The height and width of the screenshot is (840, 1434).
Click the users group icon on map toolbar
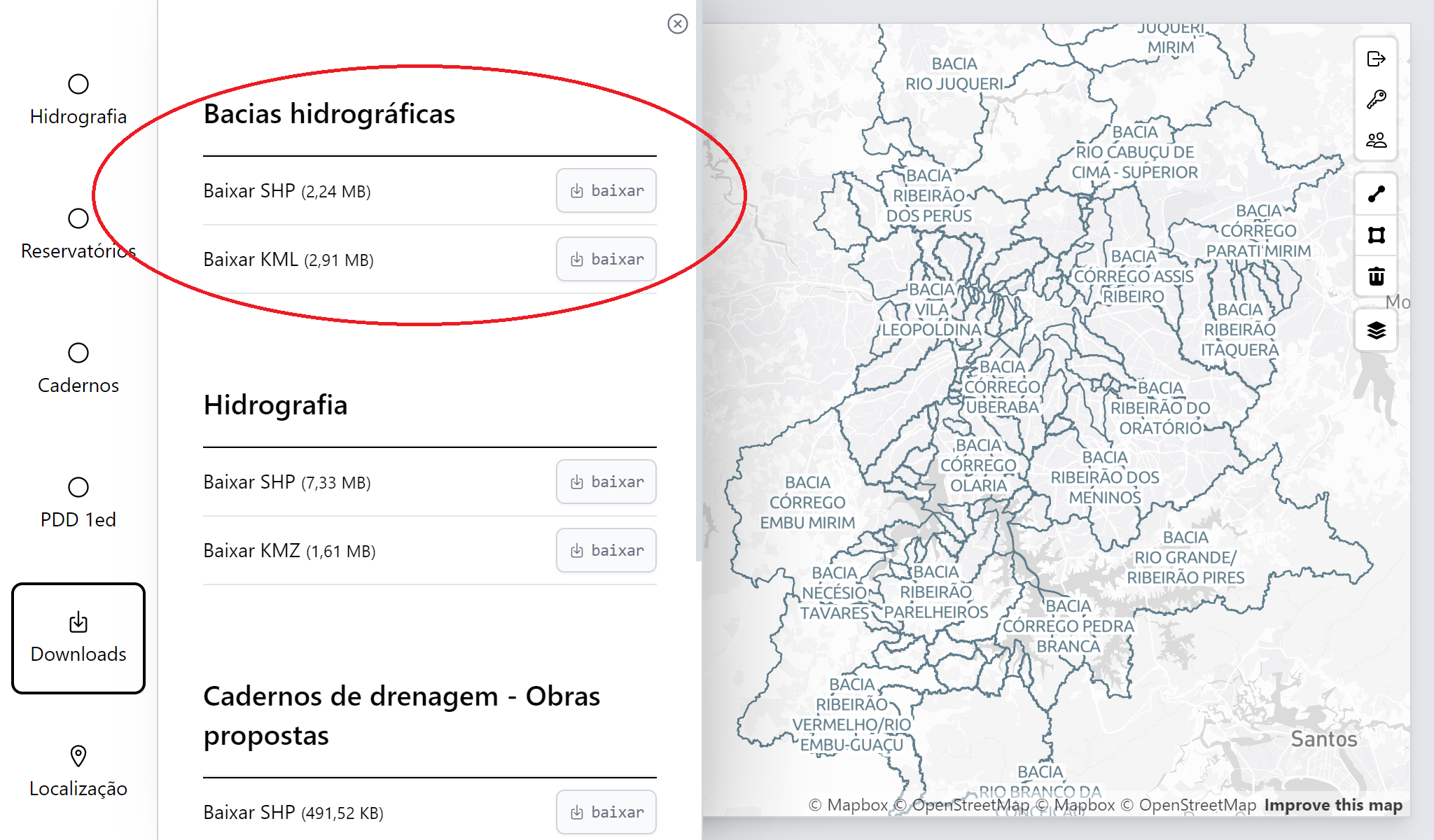(x=1376, y=140)
